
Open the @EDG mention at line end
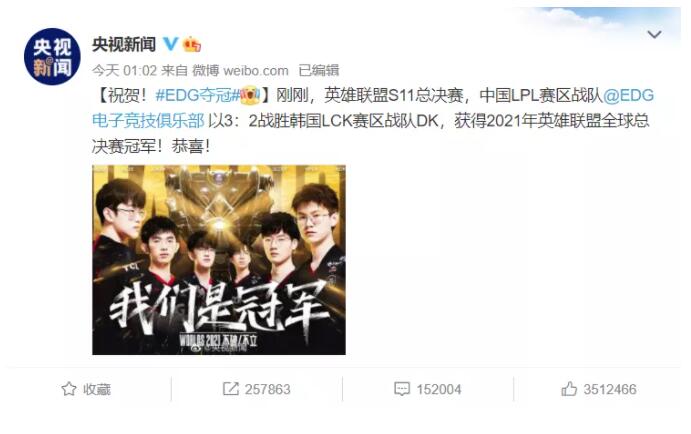(628, 95)
